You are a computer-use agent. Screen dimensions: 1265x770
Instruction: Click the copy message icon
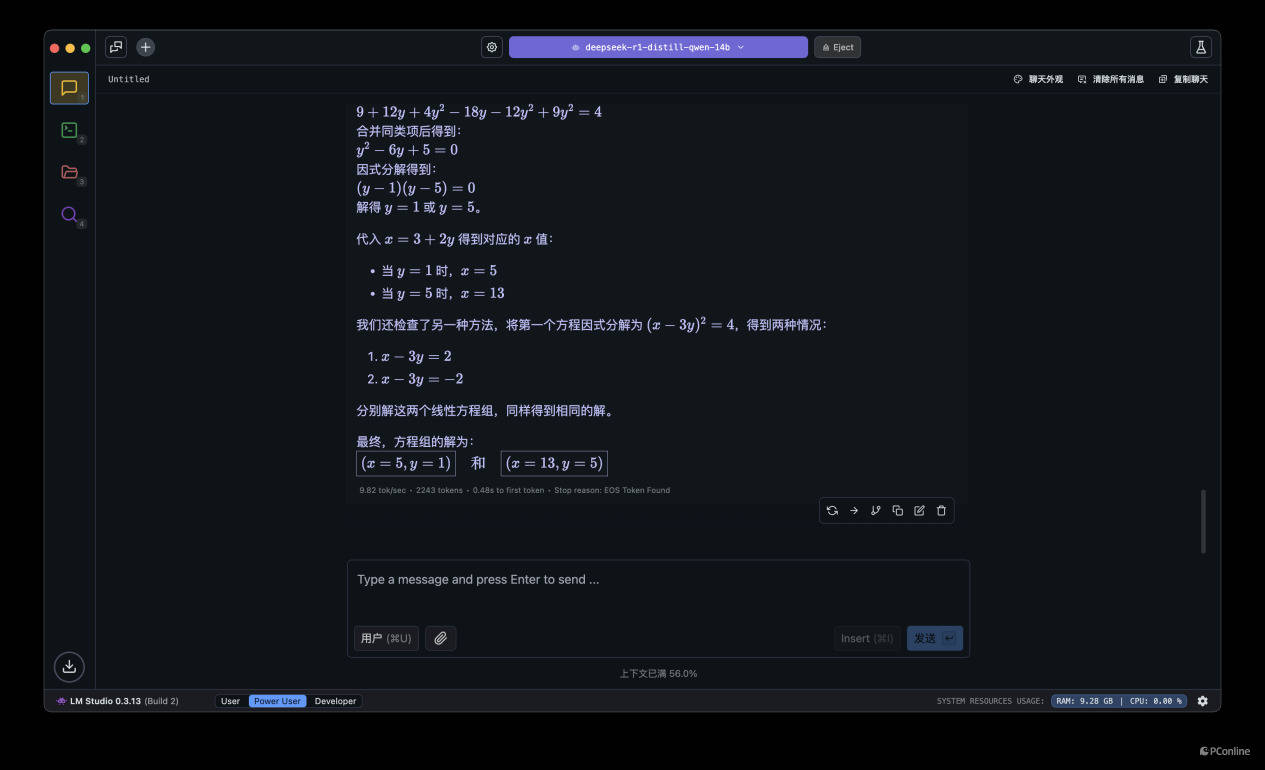(897, 511)
